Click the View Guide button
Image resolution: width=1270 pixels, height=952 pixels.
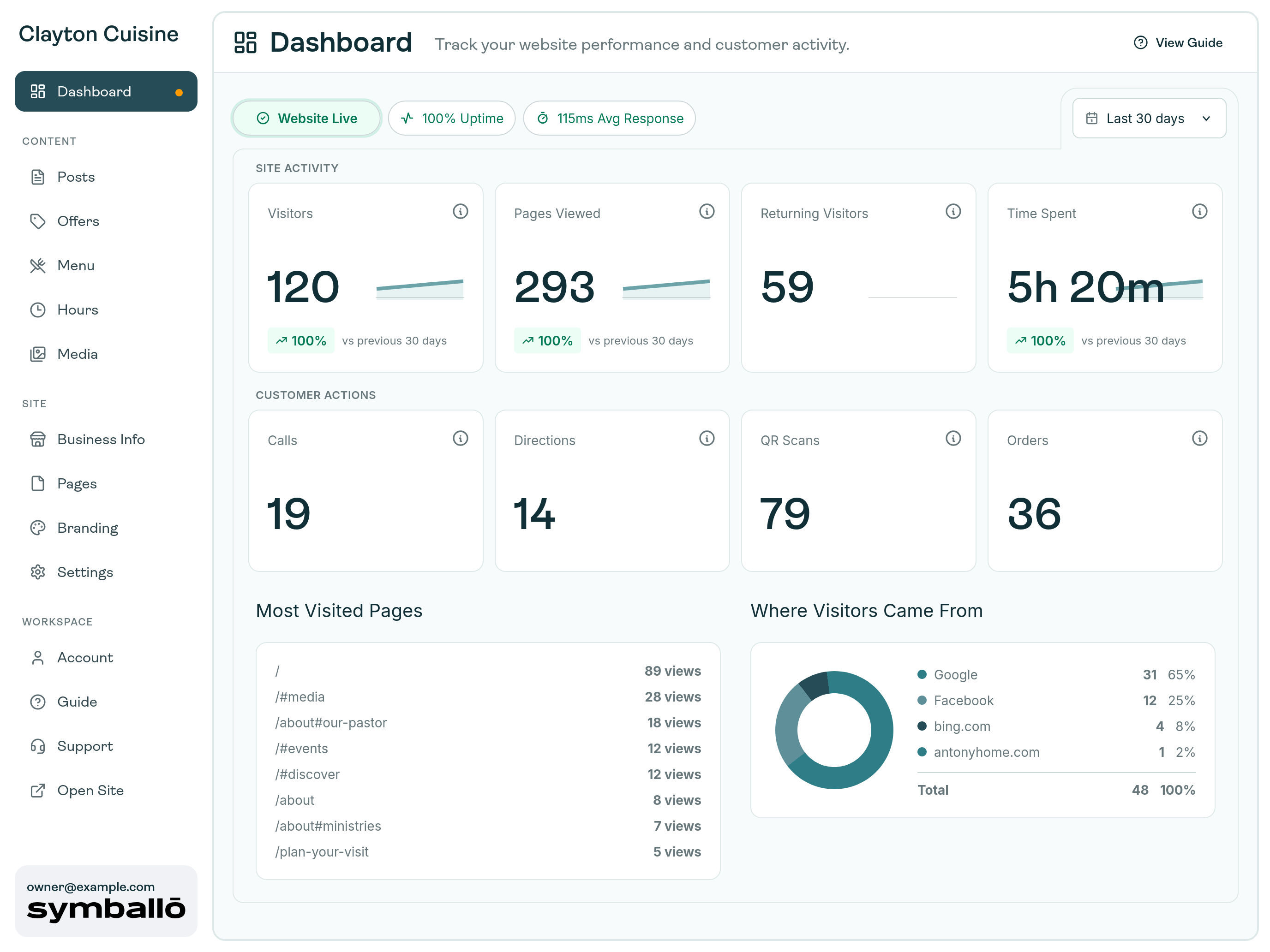[1178, 42]
